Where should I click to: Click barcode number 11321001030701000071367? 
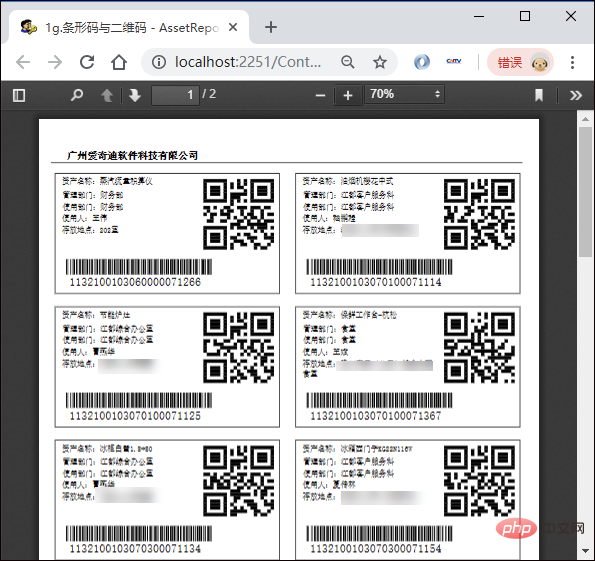[x=376, y=416]
